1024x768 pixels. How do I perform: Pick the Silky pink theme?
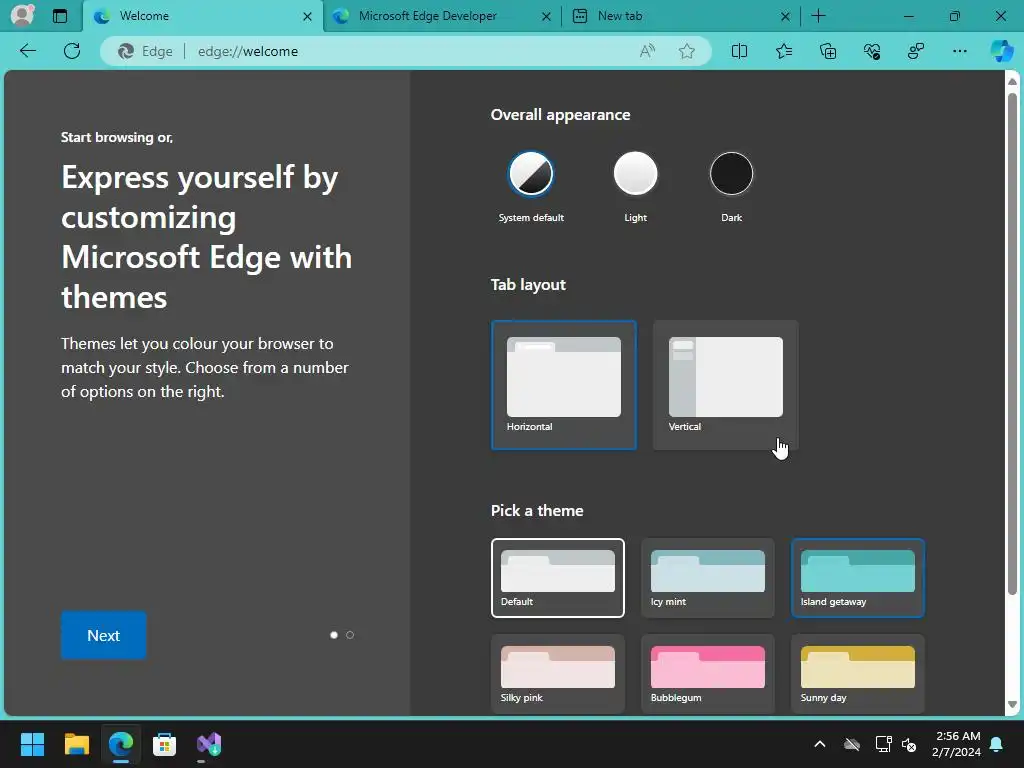558,674
